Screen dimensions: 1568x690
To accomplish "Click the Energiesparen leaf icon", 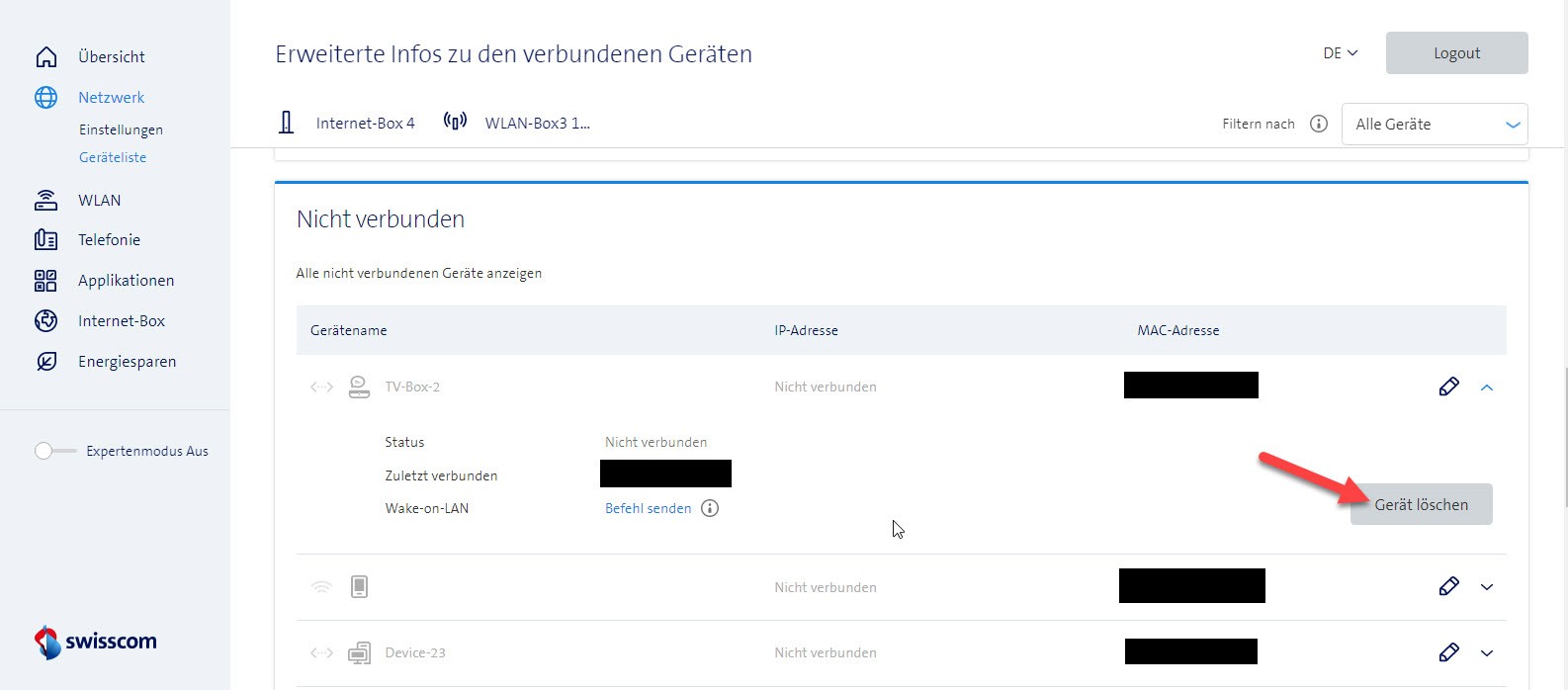I will [45, 362].
